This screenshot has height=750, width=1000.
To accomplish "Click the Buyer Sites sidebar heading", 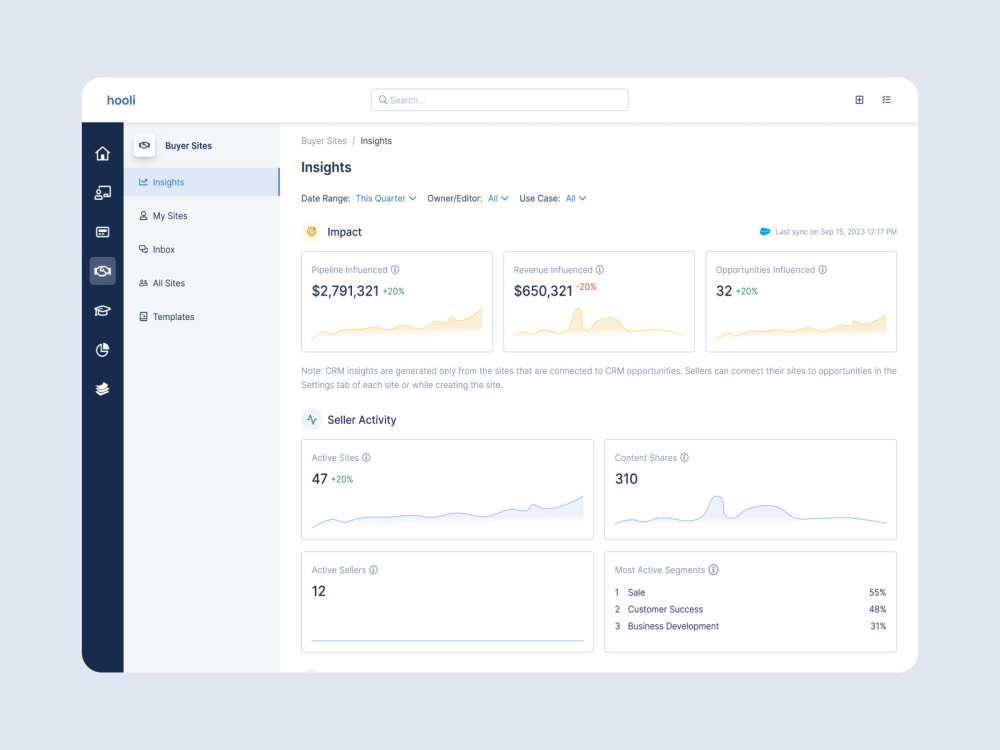I will pos(188,146).
